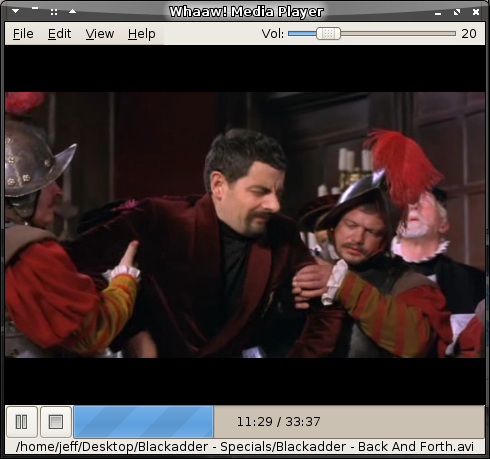This screenshot has height=459, width=490.
Task: Pause the video playback
Action: pyautogui.click(x=22, y=422)
